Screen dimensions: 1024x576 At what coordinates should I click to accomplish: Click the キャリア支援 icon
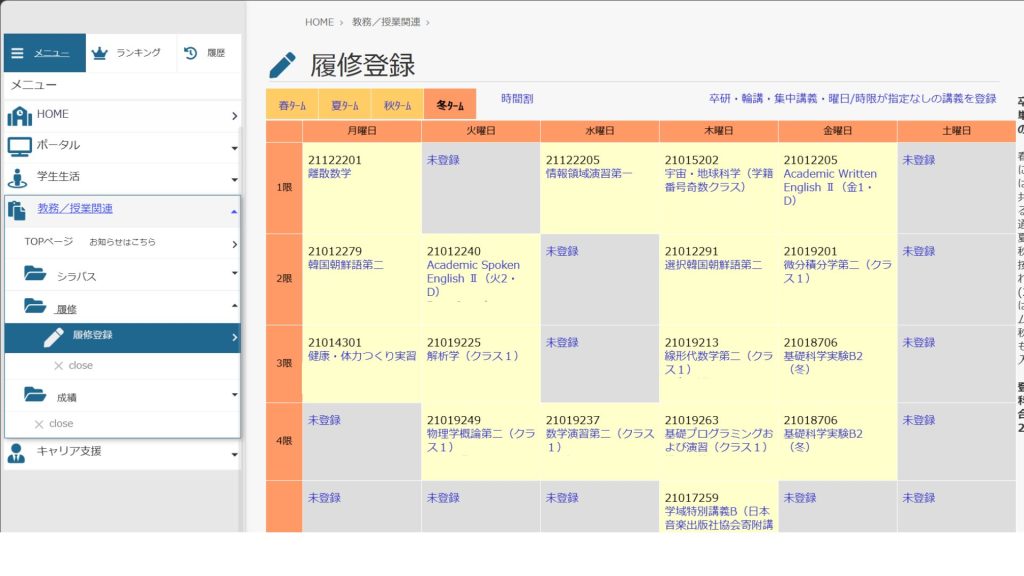17,453
